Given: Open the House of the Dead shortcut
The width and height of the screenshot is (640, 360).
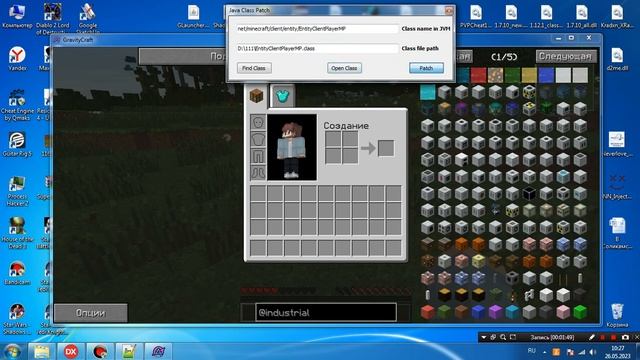Looking at the screenshot, I should 17,233.
